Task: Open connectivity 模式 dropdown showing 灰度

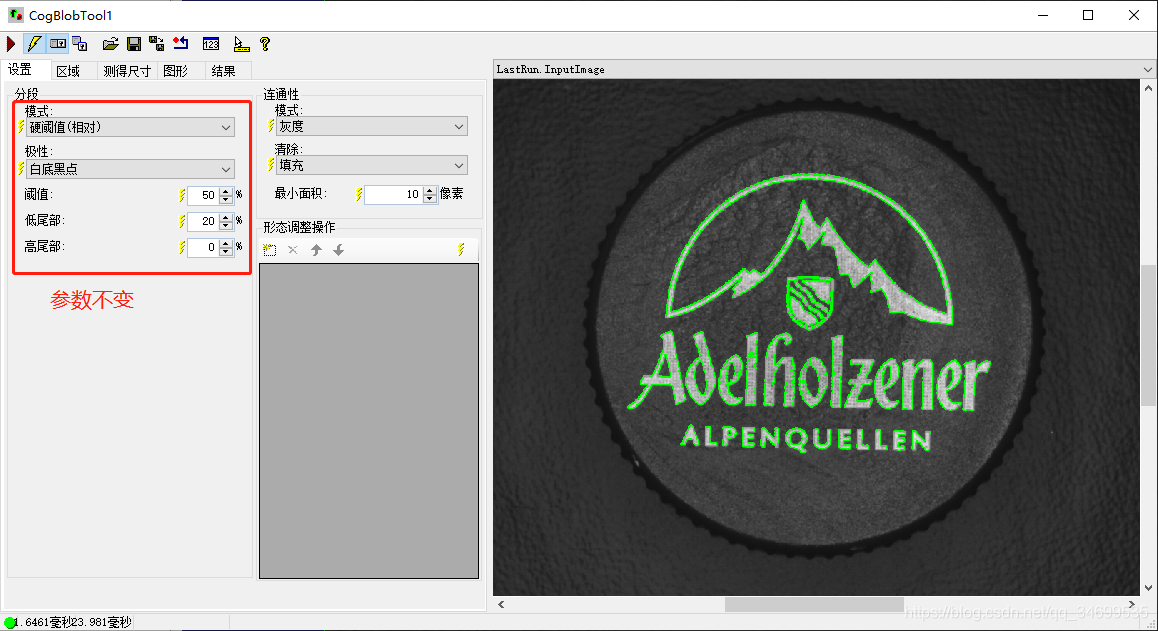Action: (x=371, y=126)
